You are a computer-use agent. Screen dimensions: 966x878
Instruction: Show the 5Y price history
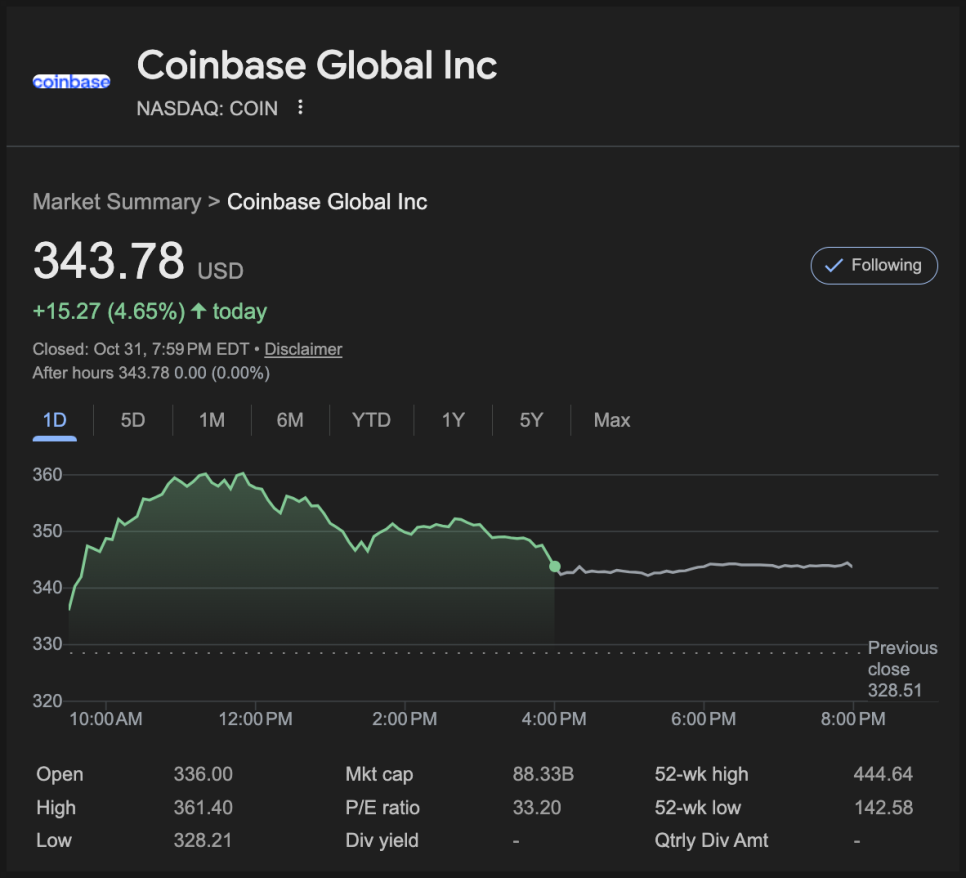tap(531, 421)
